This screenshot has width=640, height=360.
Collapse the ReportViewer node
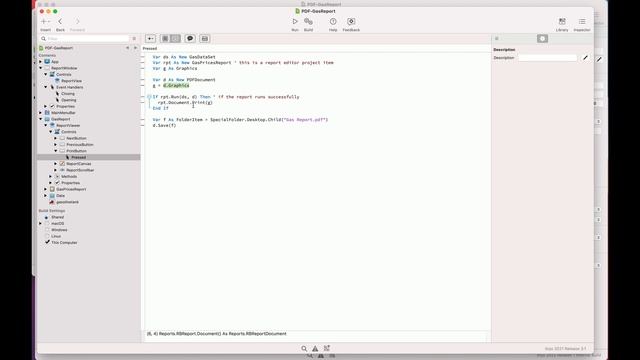click(x=46, y=125)
